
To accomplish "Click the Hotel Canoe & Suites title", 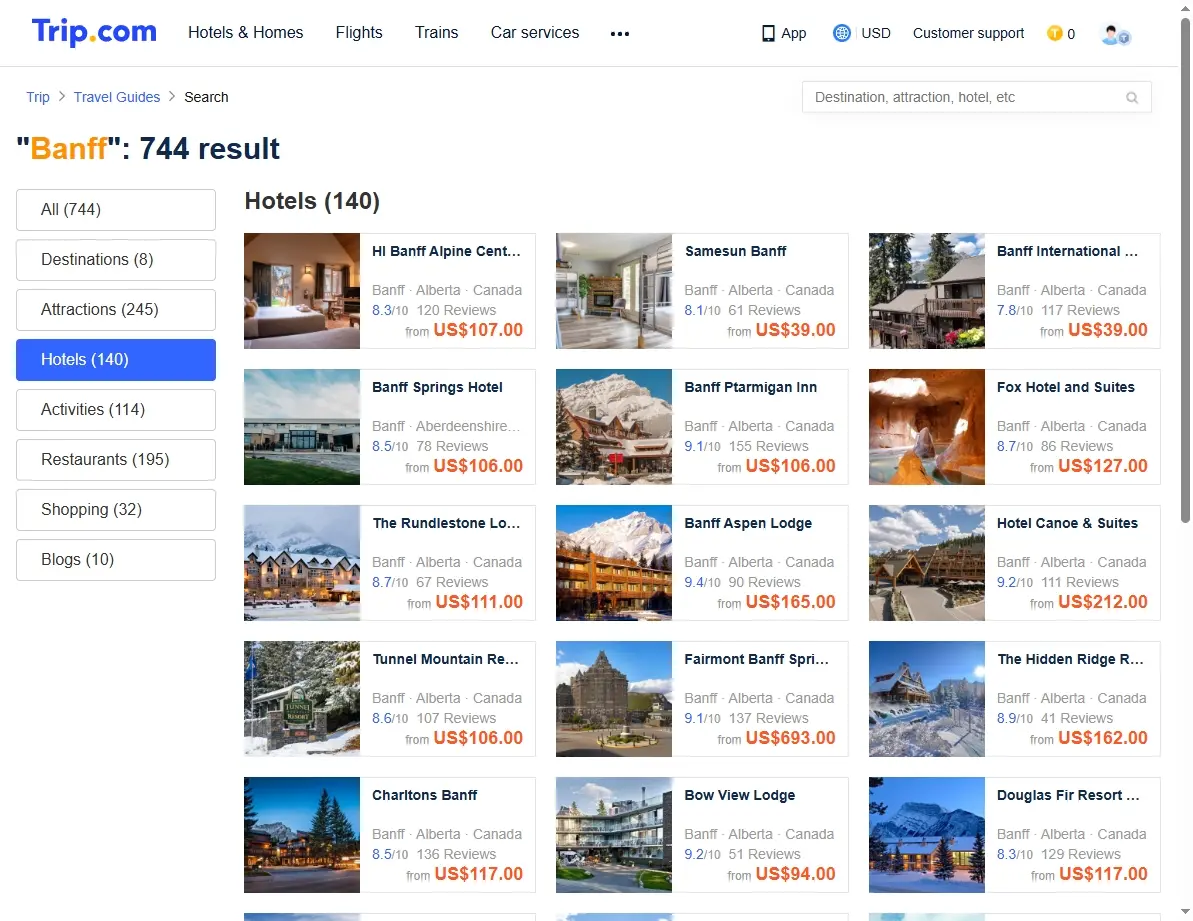I will 1067,523.
